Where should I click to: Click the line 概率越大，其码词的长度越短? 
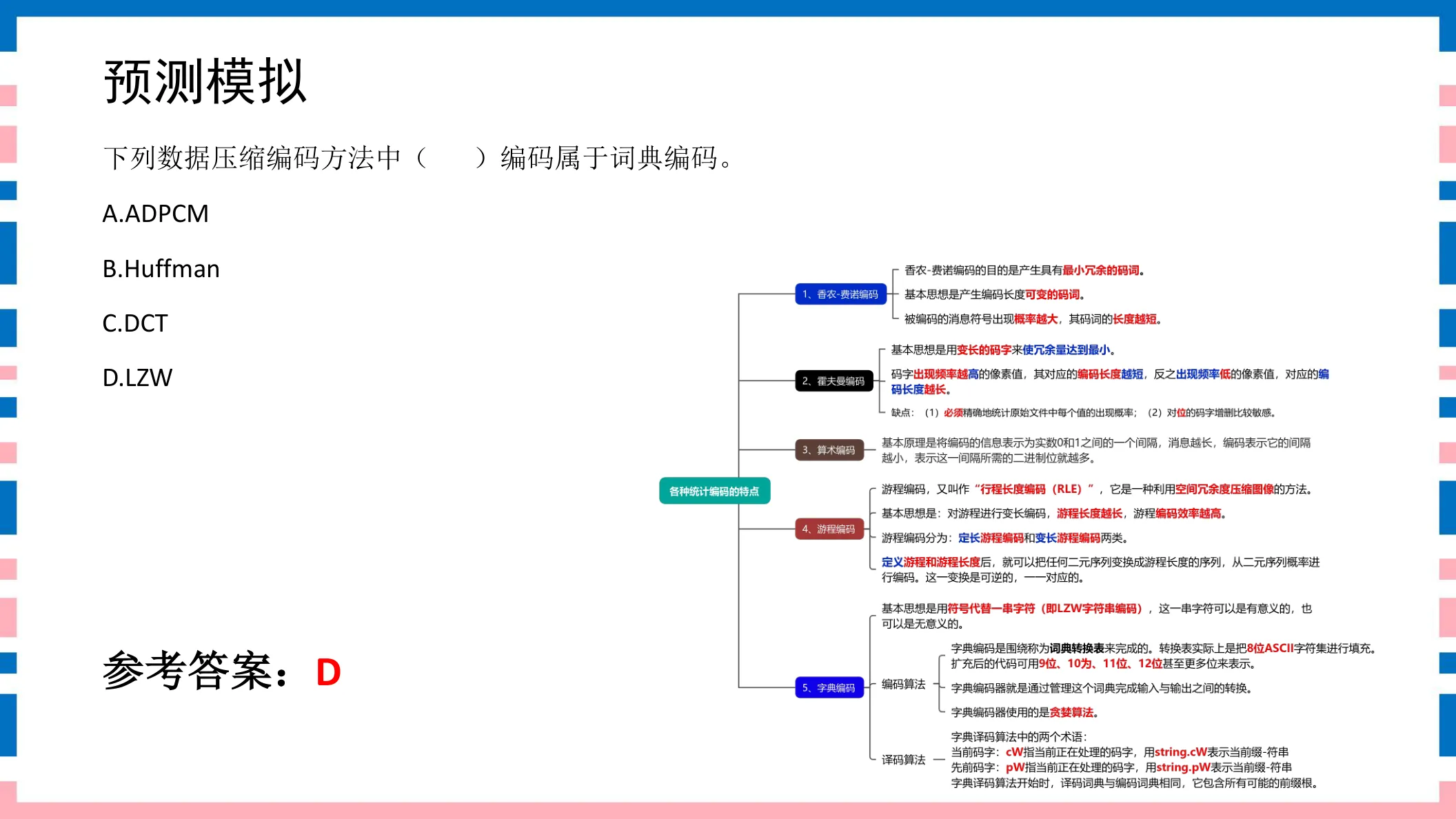tap(1033, 318)
